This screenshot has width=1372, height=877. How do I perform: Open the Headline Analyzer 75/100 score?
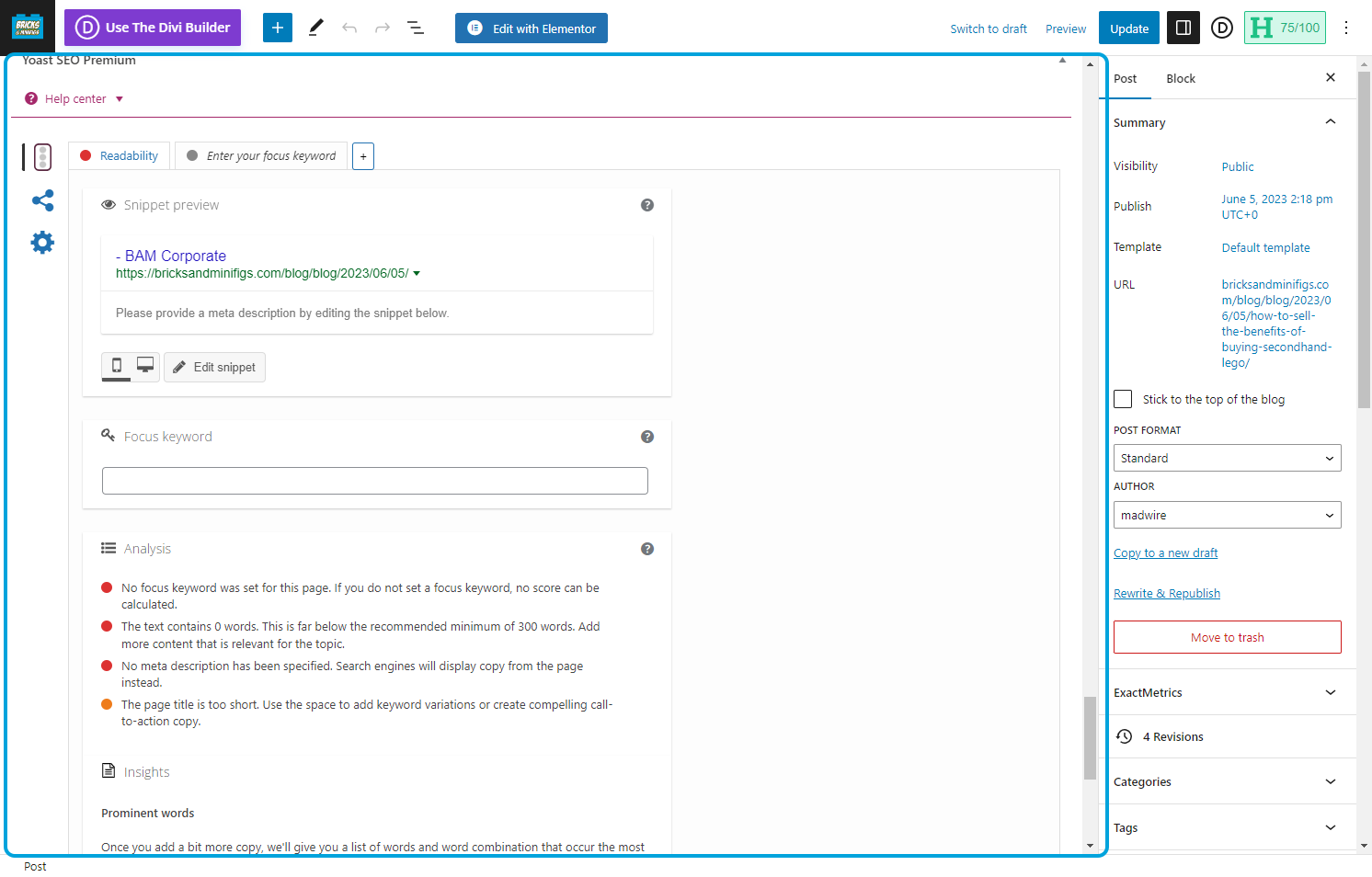[x=1285, y=28]
